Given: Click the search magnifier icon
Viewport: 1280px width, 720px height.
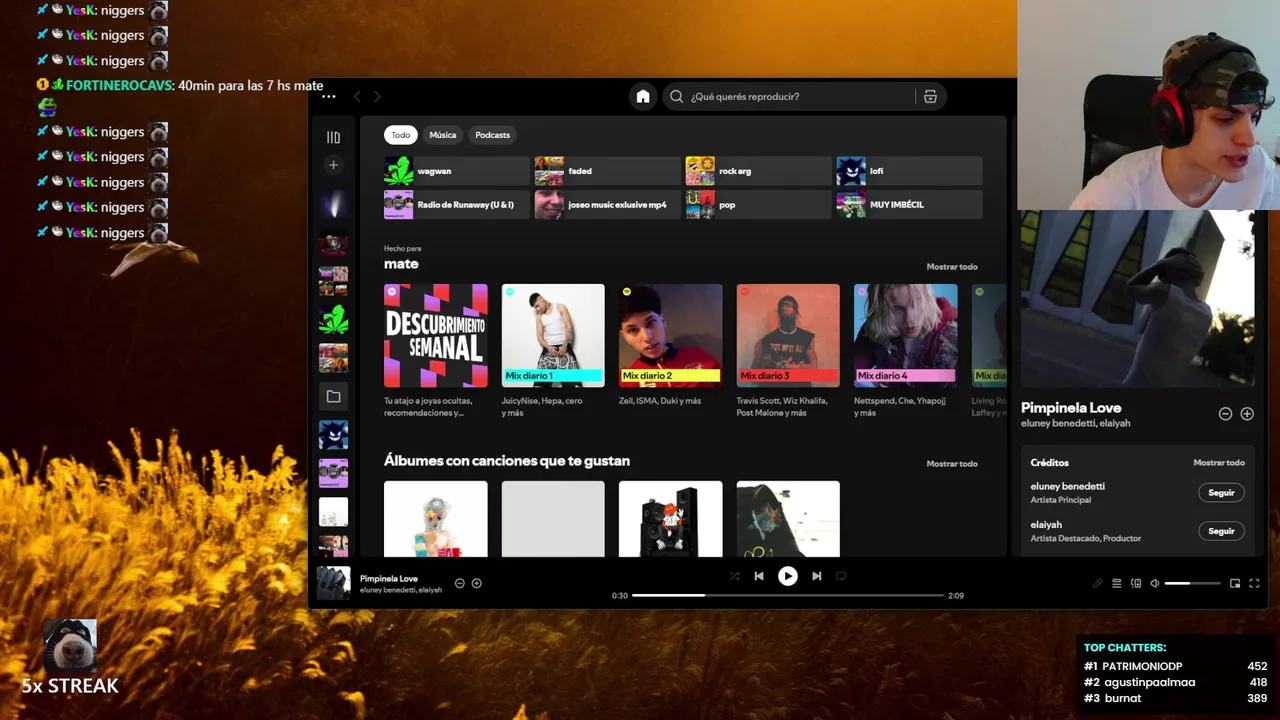Looking at the screenshot, I should point(677,96).
